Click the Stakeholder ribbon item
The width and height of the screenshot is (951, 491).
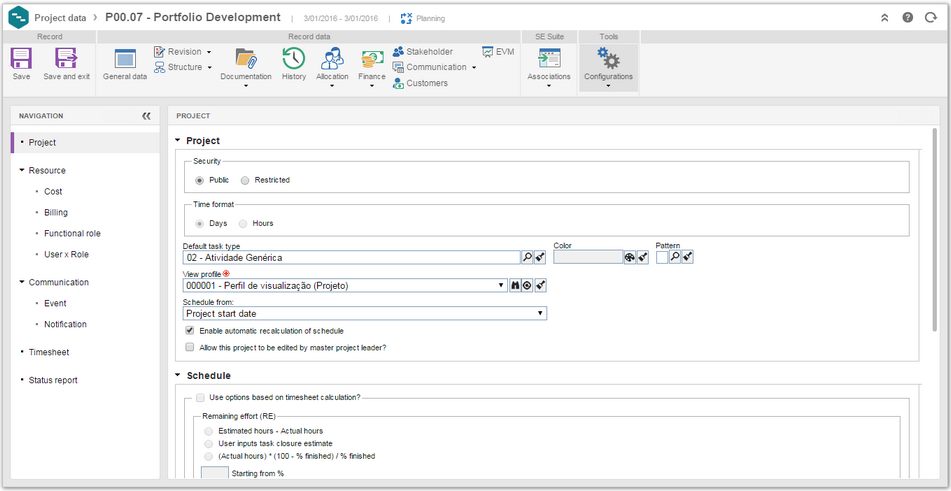pos(423,52)
